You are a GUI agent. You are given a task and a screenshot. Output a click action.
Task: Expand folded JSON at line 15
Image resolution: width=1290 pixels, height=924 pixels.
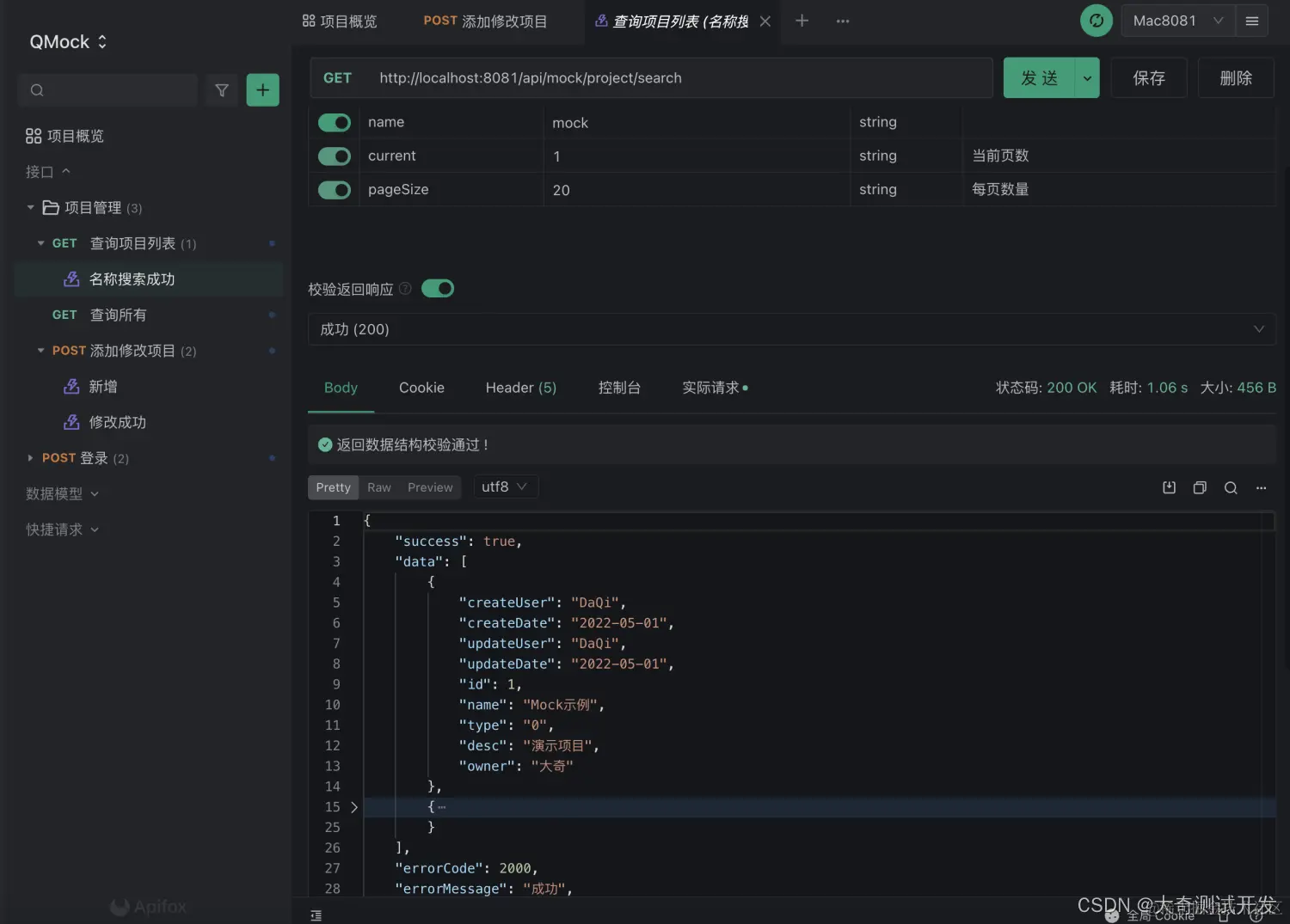coord(353,807)
